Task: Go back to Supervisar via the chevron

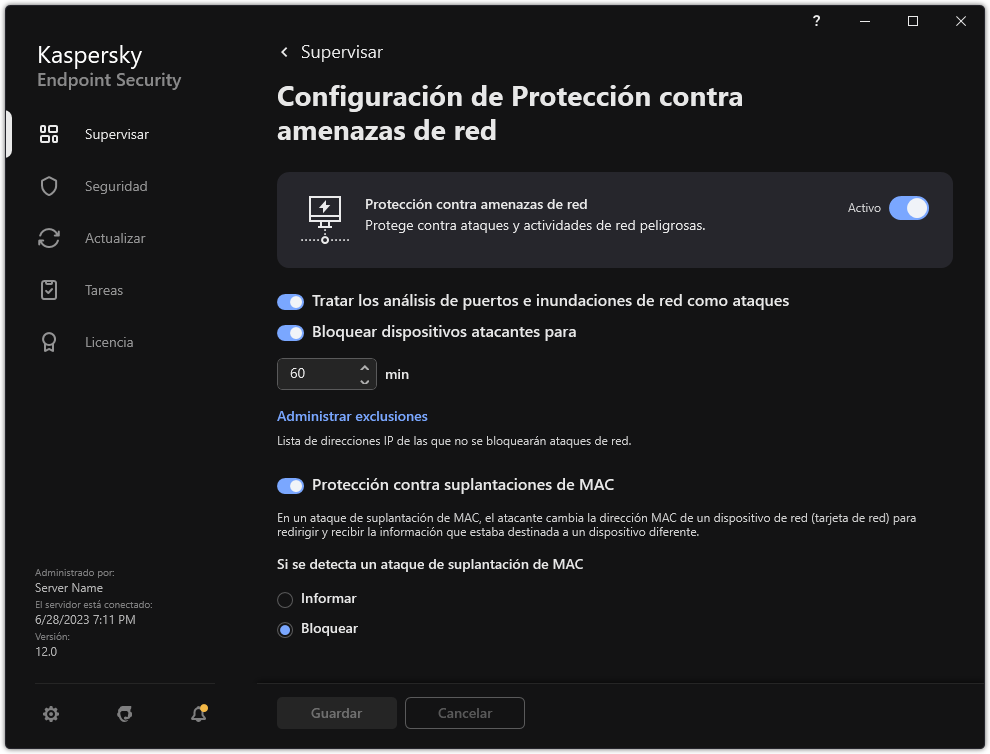Action: 283,52
